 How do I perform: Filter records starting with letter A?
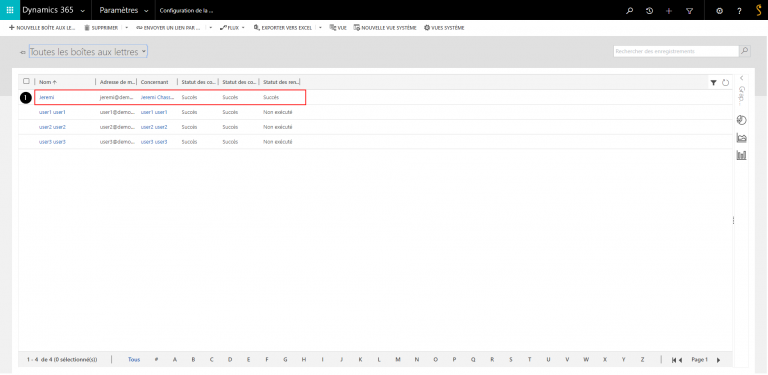click(175, 360)
